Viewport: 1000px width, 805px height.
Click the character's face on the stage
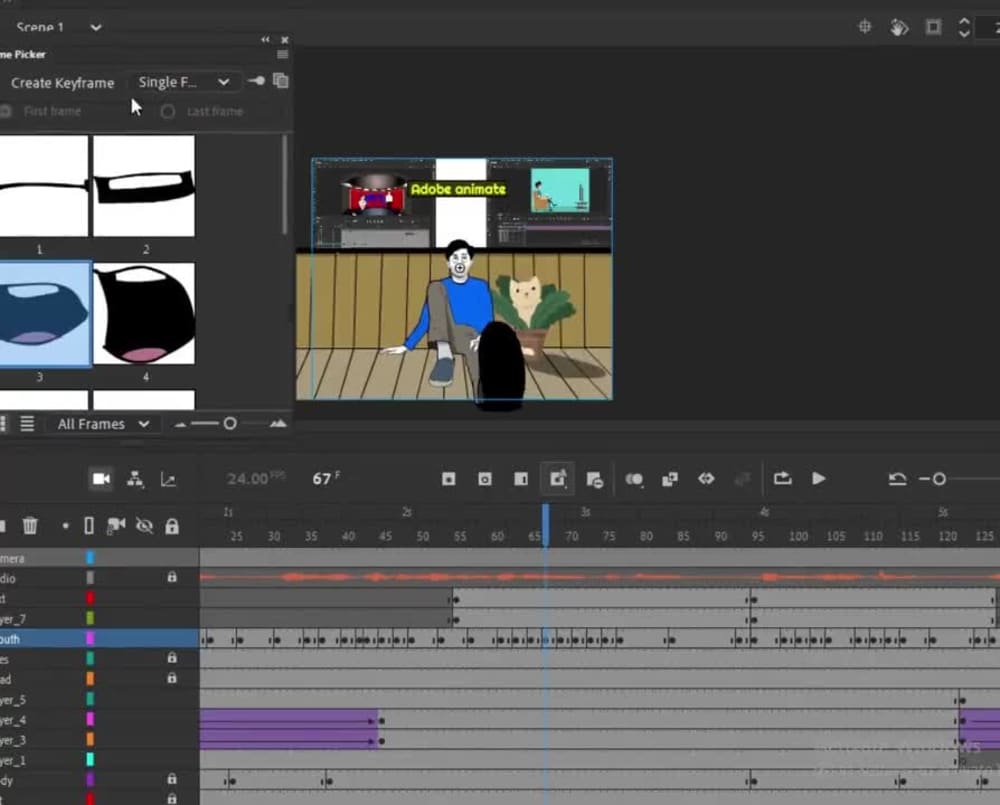459,263
